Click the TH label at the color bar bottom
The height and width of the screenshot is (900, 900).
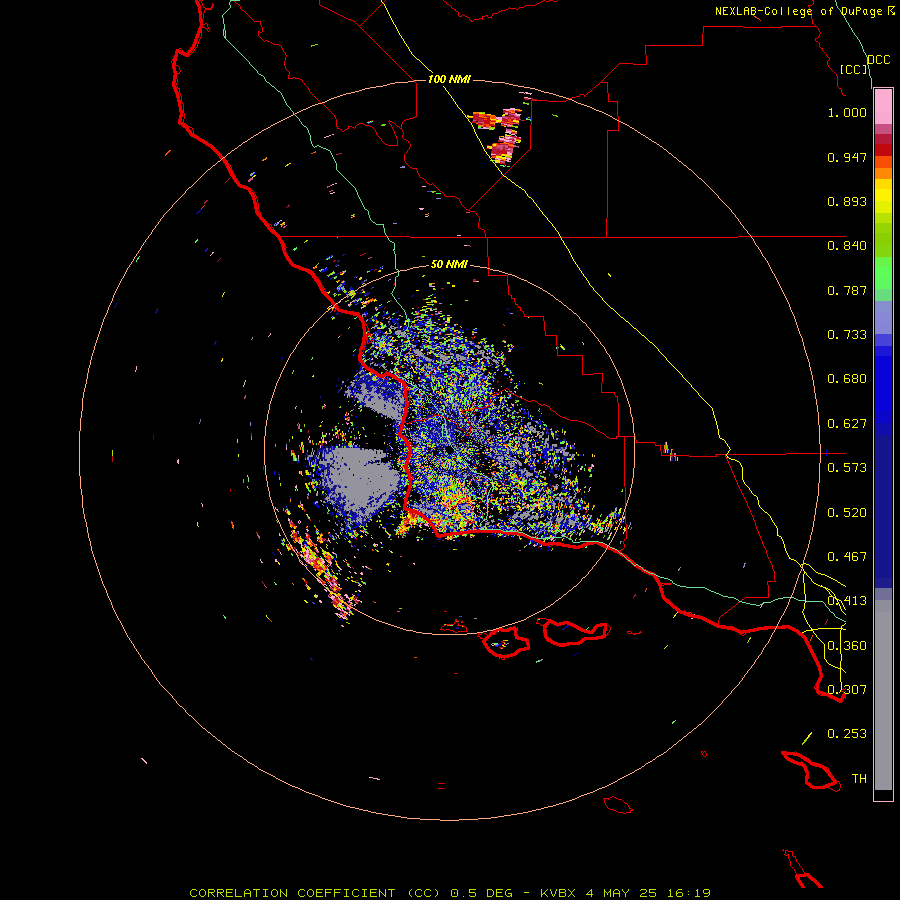pos(859,779)
